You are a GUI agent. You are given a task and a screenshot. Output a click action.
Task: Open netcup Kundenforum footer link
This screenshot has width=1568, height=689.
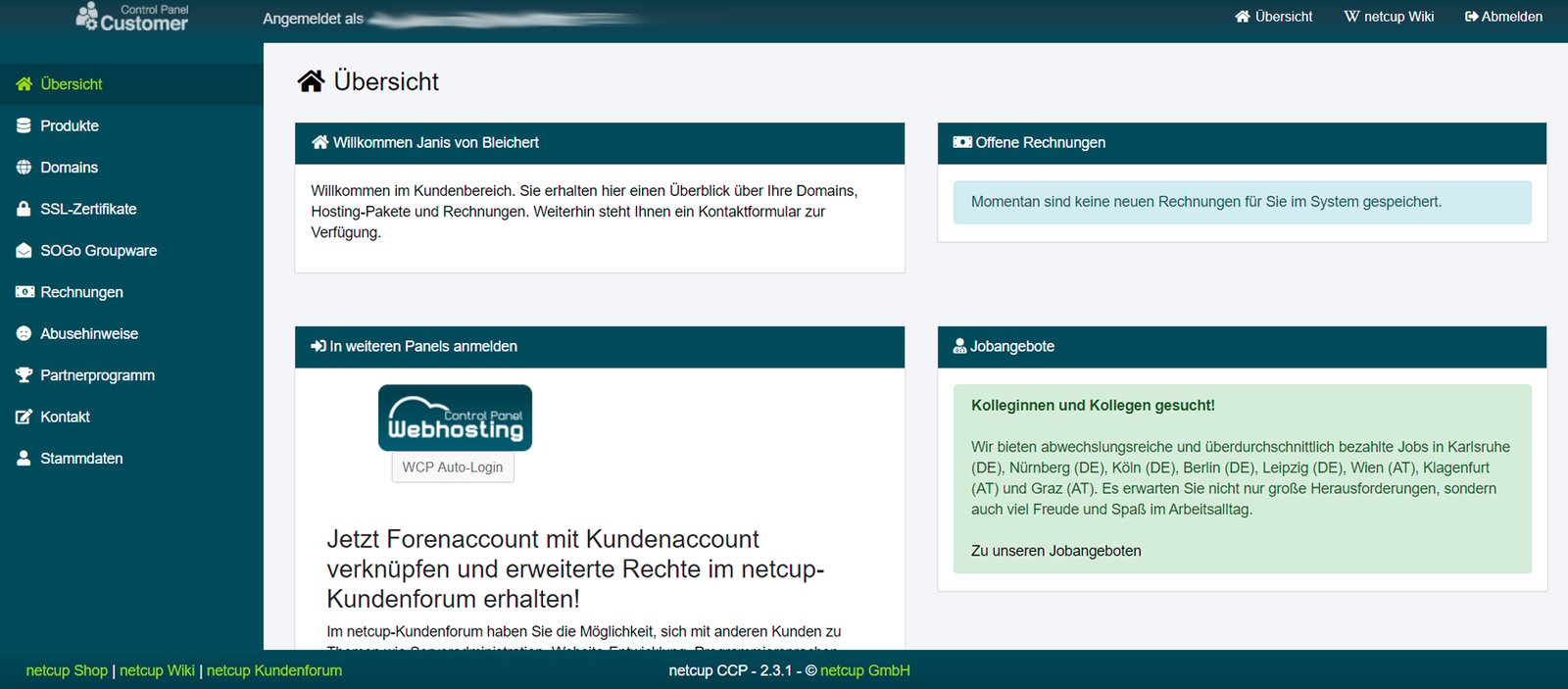(274, 670)
